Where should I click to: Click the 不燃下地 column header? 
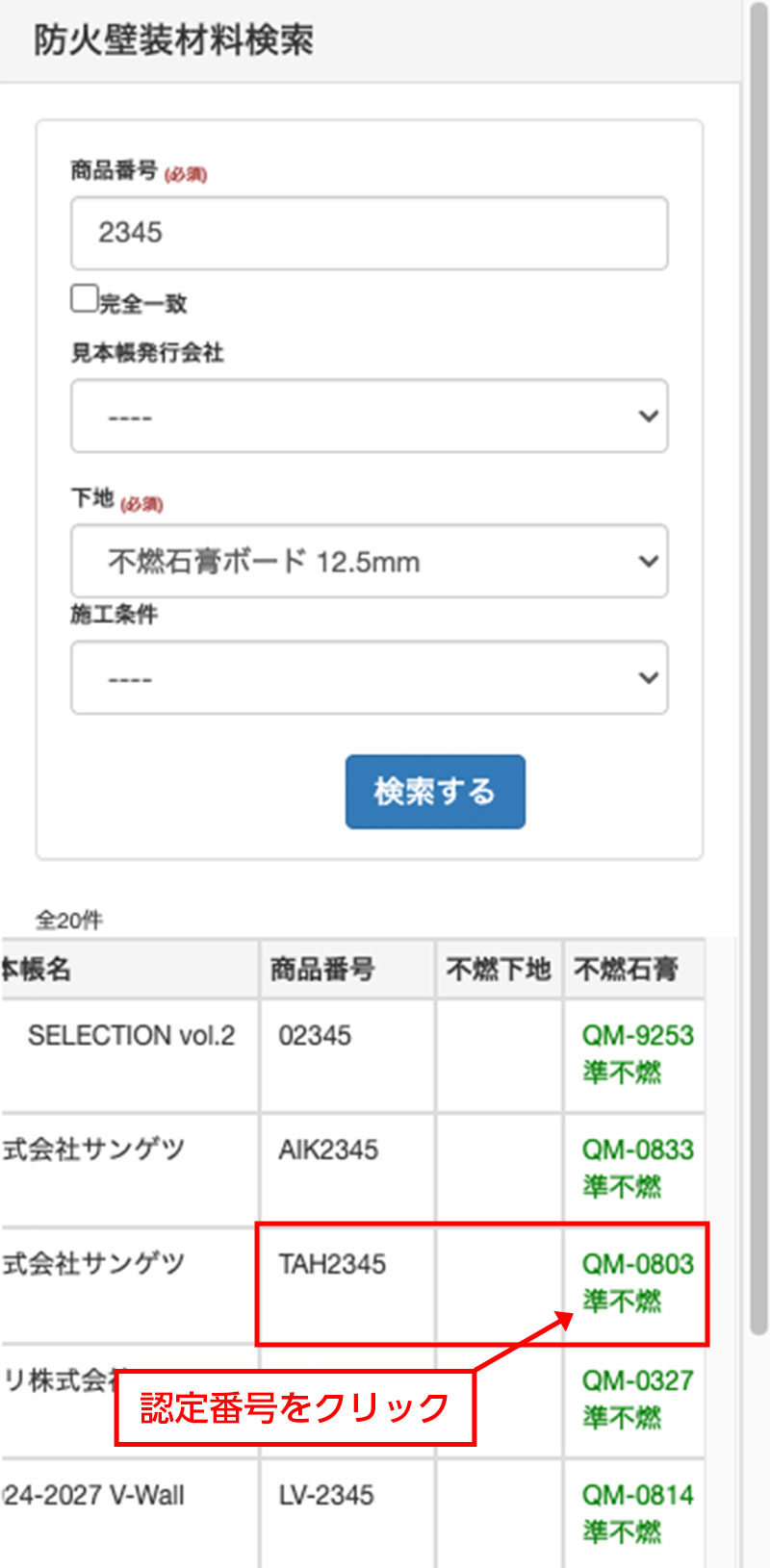pos(499,969)
